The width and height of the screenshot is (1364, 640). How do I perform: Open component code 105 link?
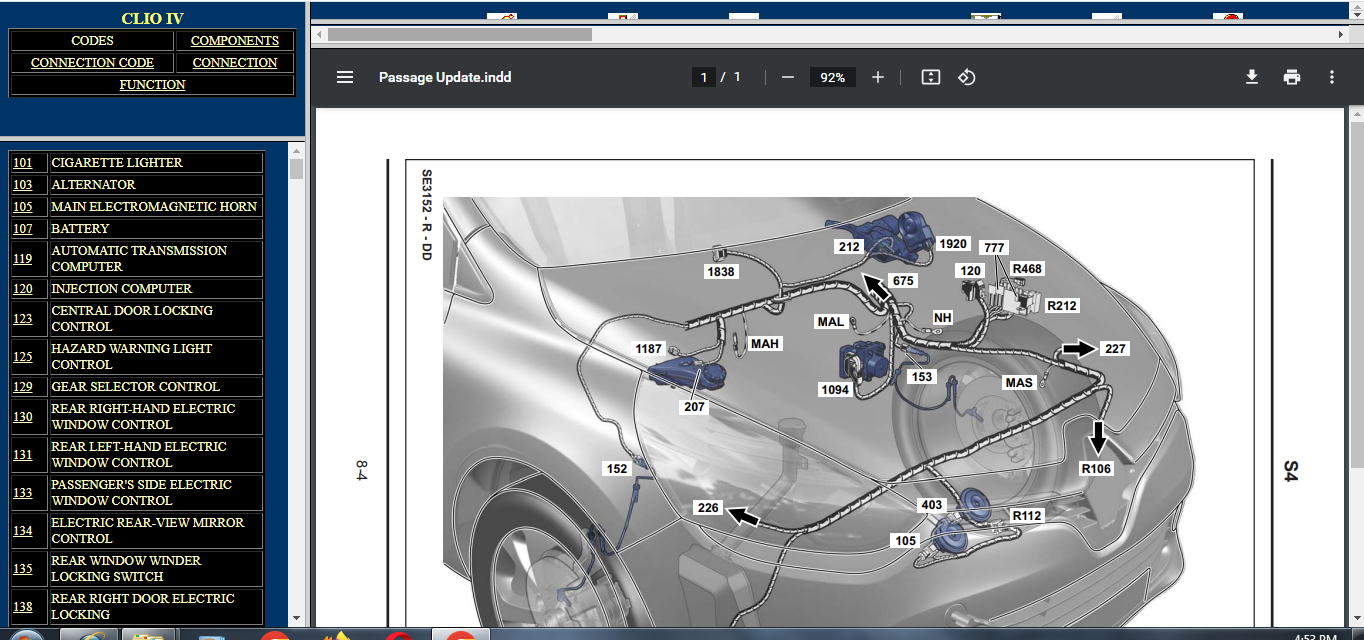[x=23, y=206]
